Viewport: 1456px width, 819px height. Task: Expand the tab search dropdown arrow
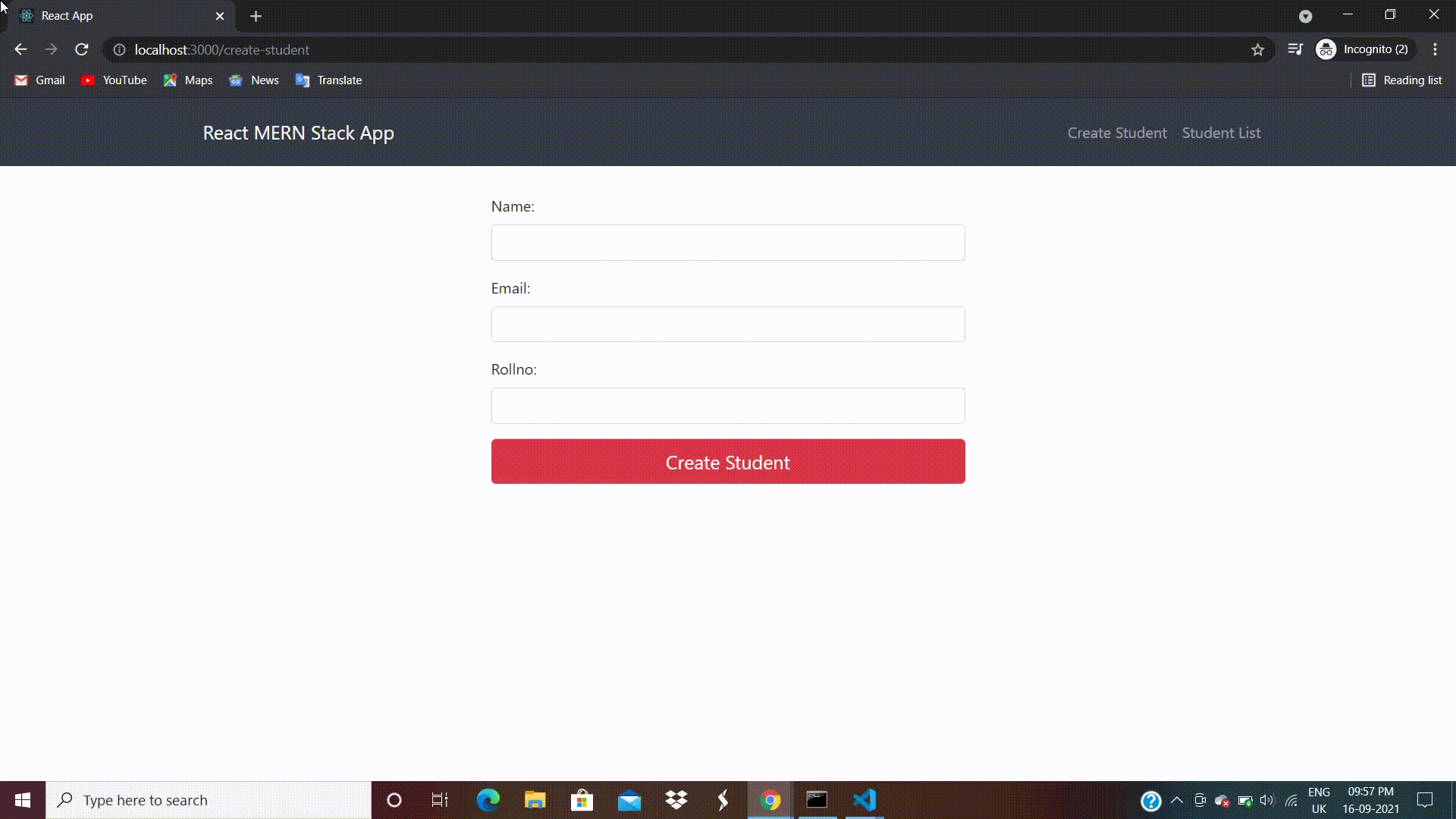[1305, 16]
